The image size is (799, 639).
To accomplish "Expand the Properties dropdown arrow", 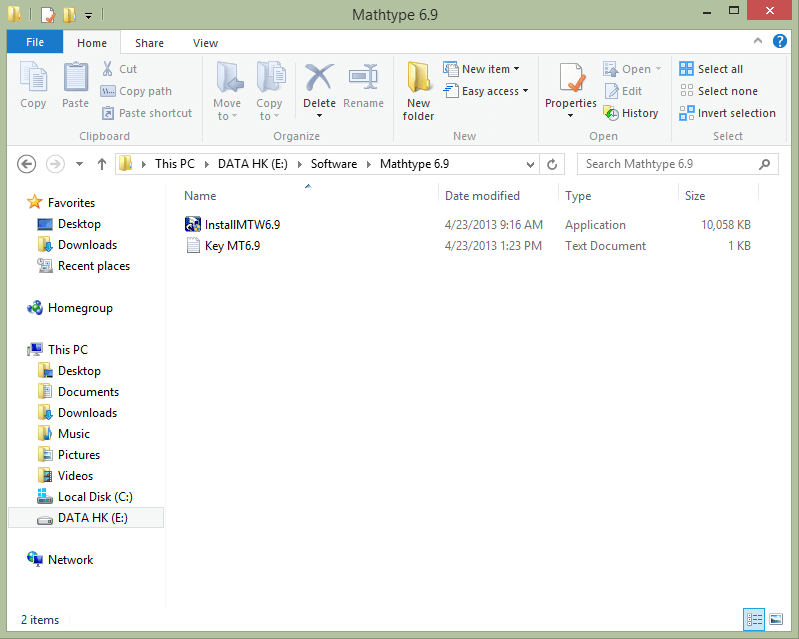I will tap(571, 116).
